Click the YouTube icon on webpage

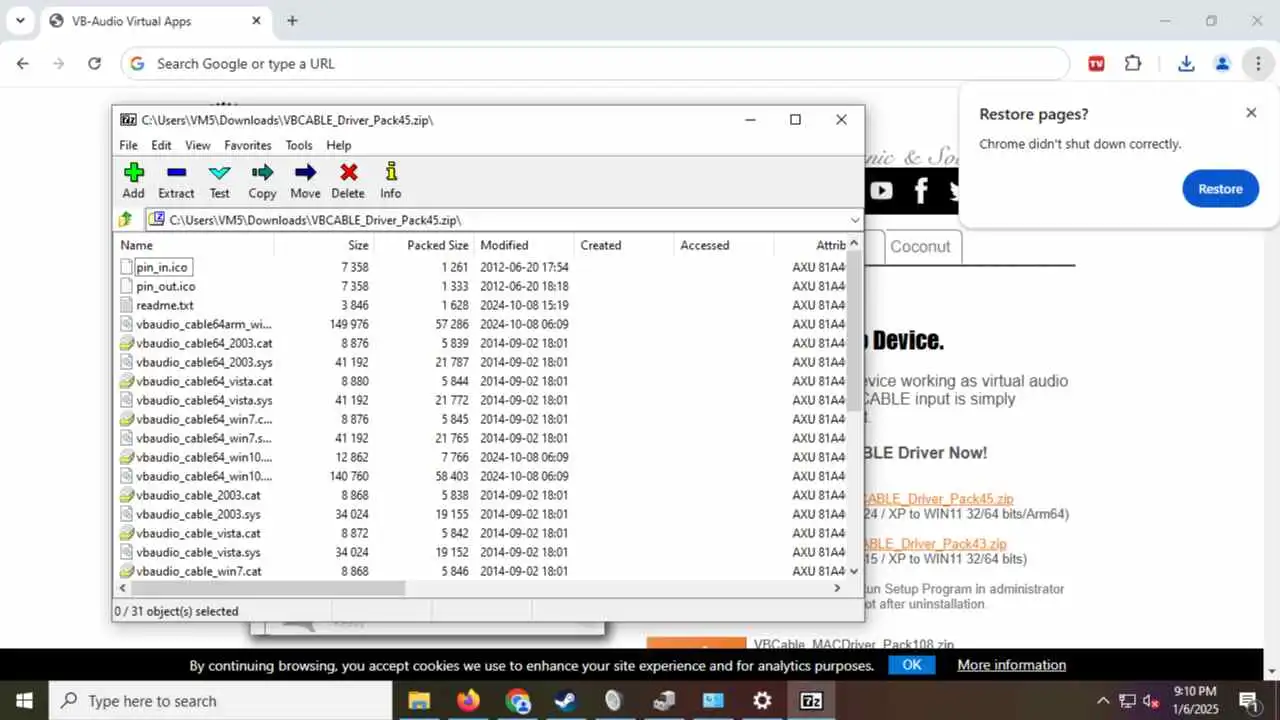[x=881, y=190]
